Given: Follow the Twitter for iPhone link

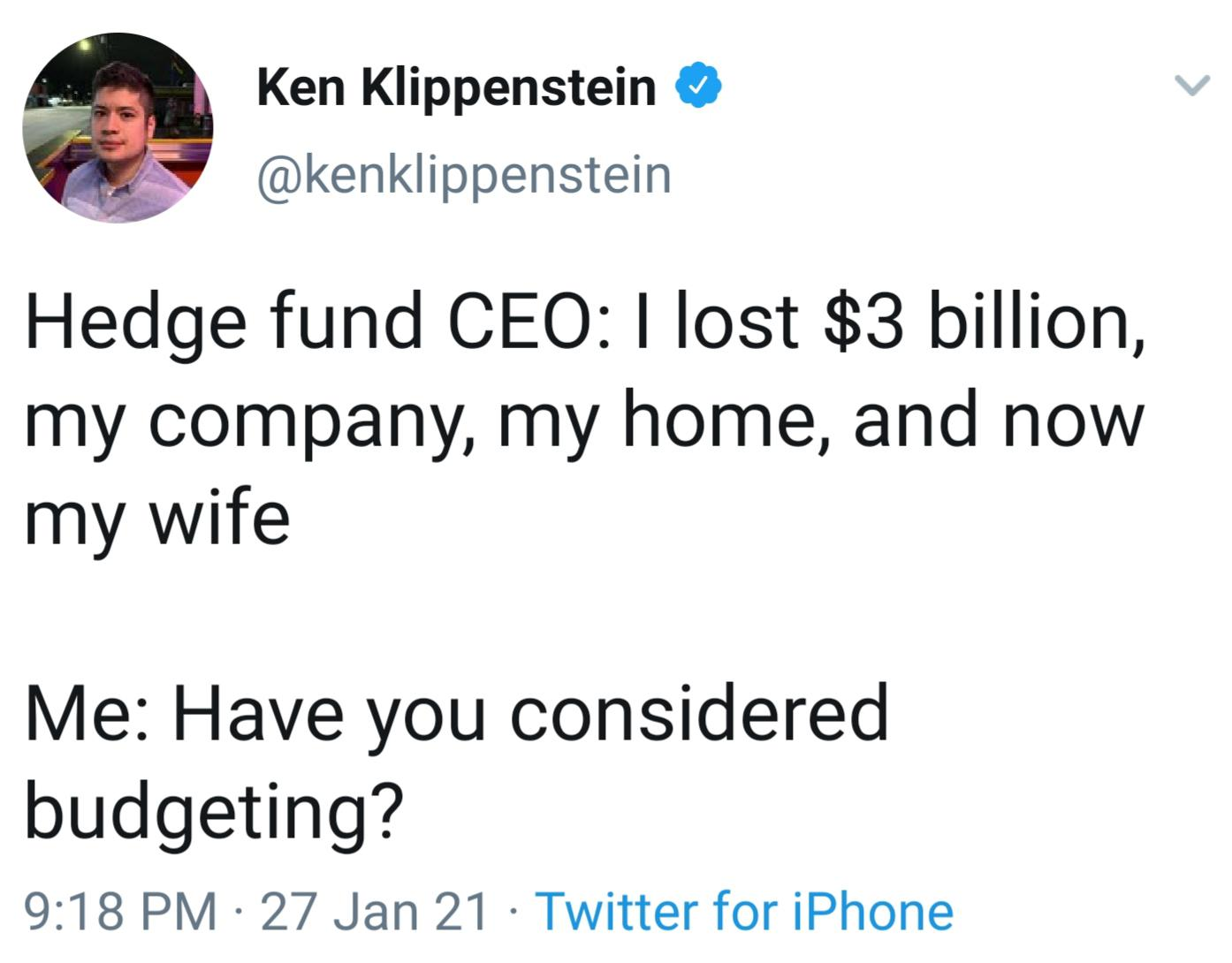Looking at the screenshot, I should click(x=744, y=911).
